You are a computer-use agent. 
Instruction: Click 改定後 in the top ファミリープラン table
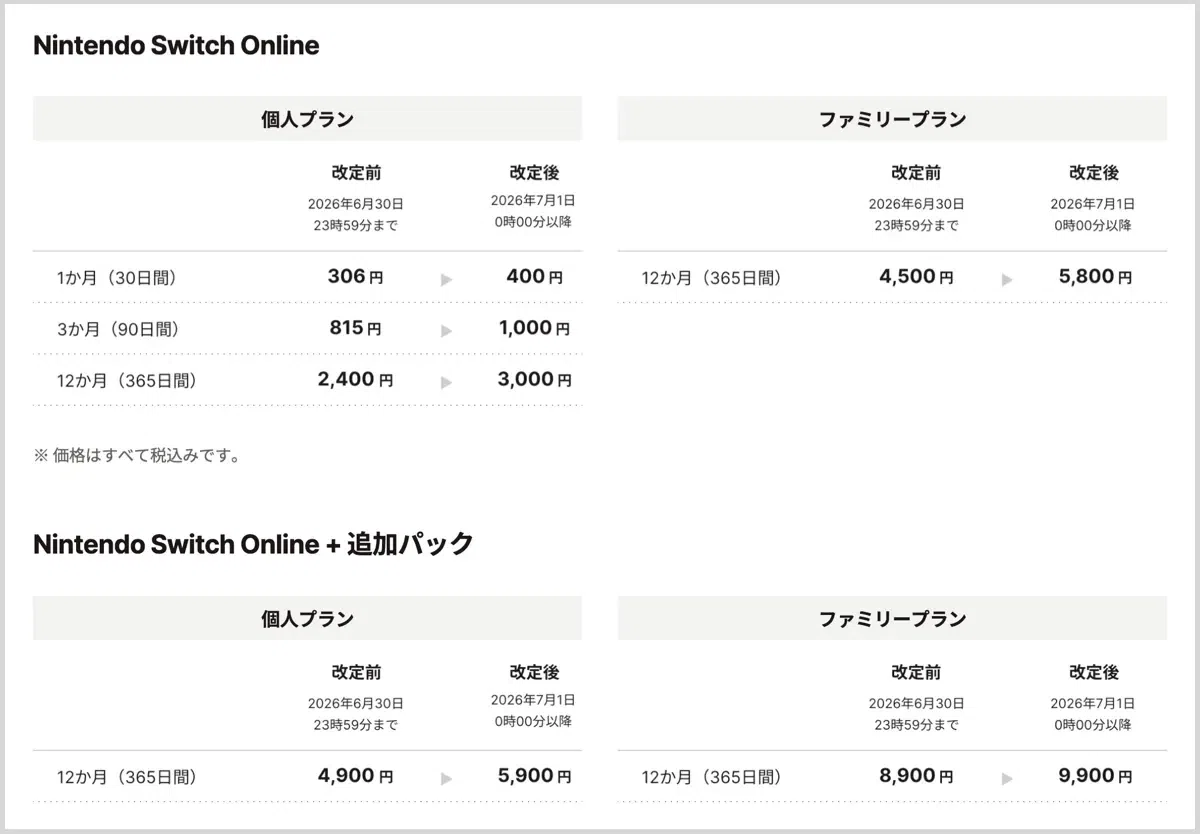(1094, 173)
